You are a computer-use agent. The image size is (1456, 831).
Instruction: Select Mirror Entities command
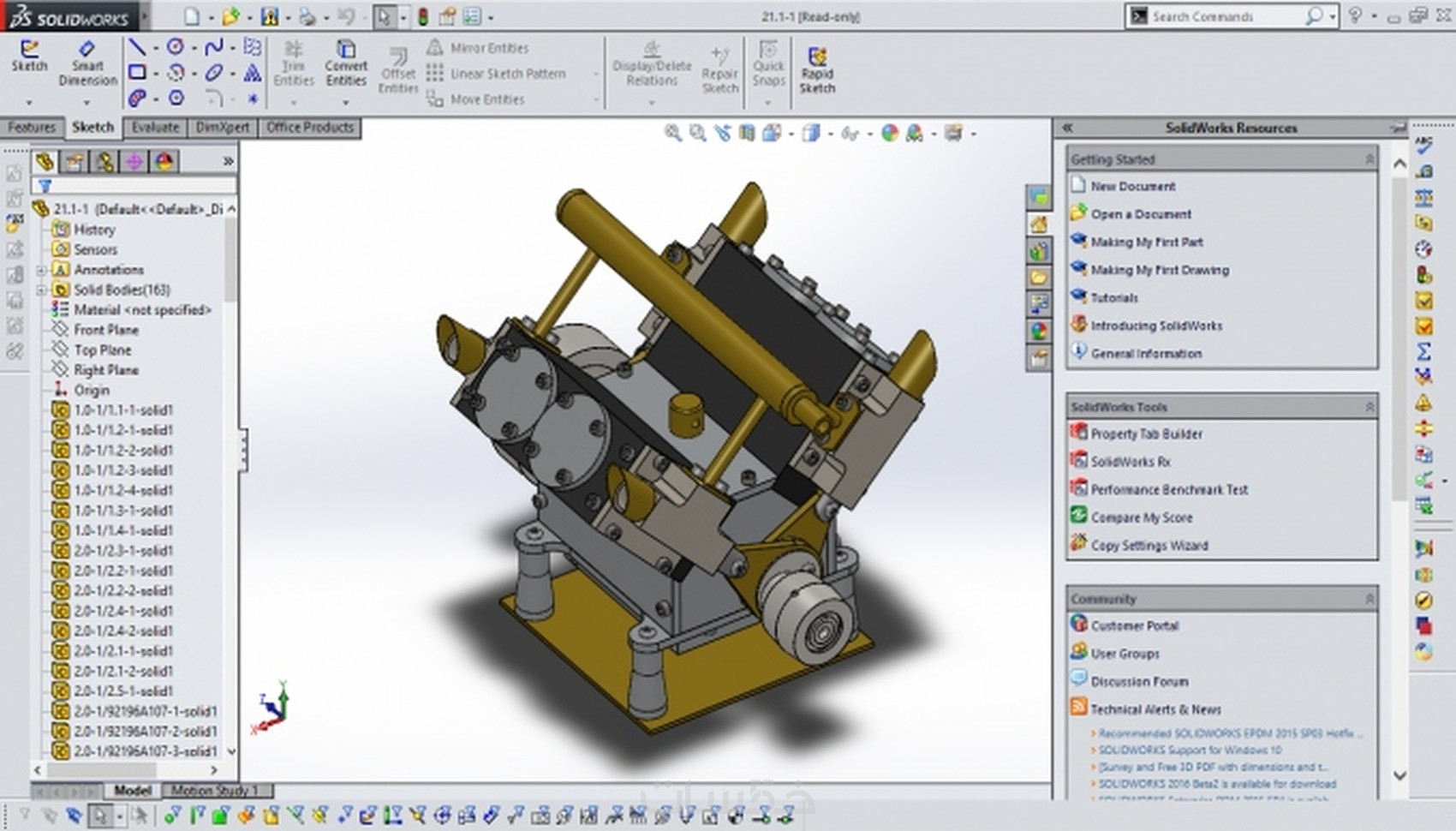(x=478, y=48)
